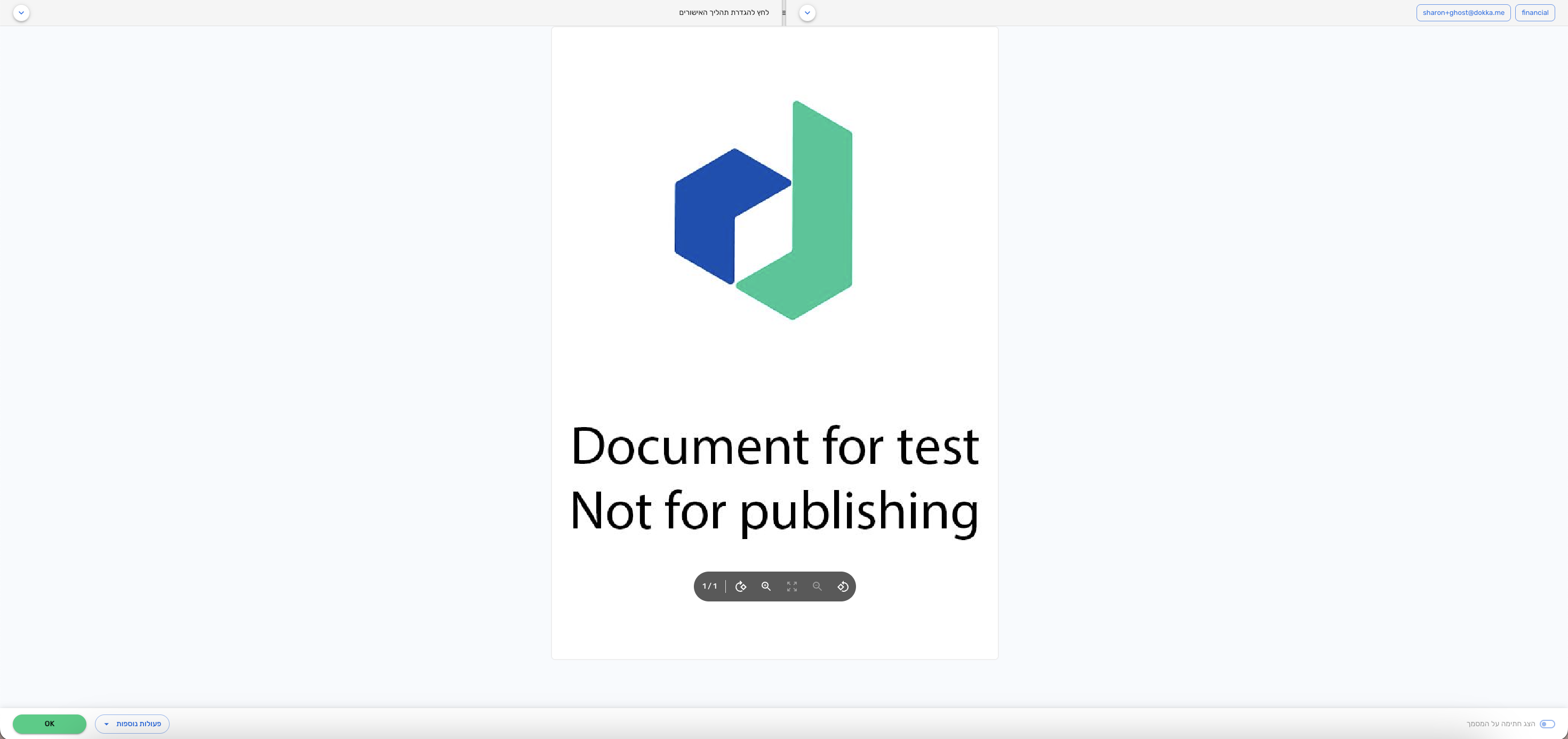Viewport: 1568px width, 739px height.
Task: Click the blank area below the page toolbar
Action: click(774, 630)
